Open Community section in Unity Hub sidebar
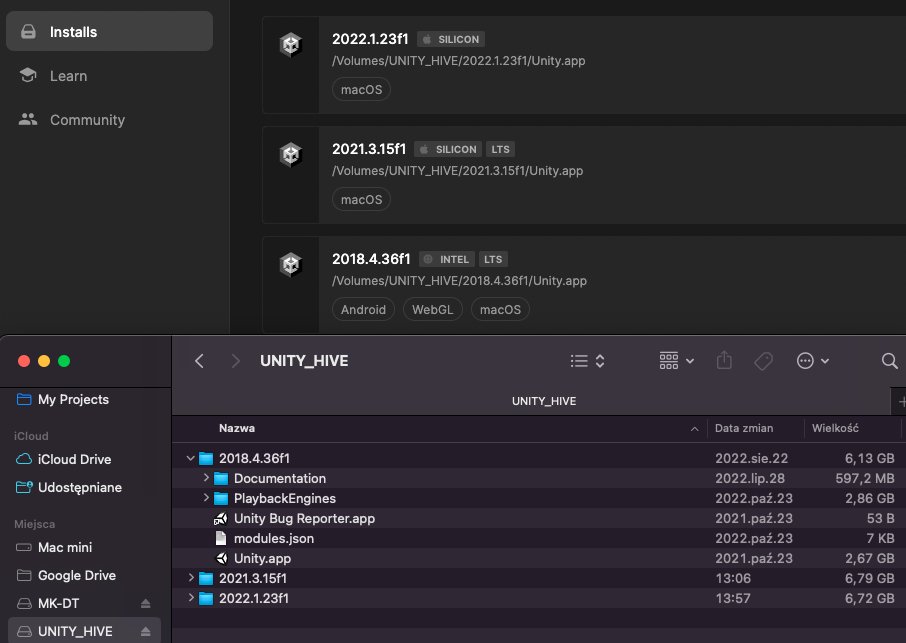Image resolution: width=906 pixels, height=643 pixels. [87, 120]
